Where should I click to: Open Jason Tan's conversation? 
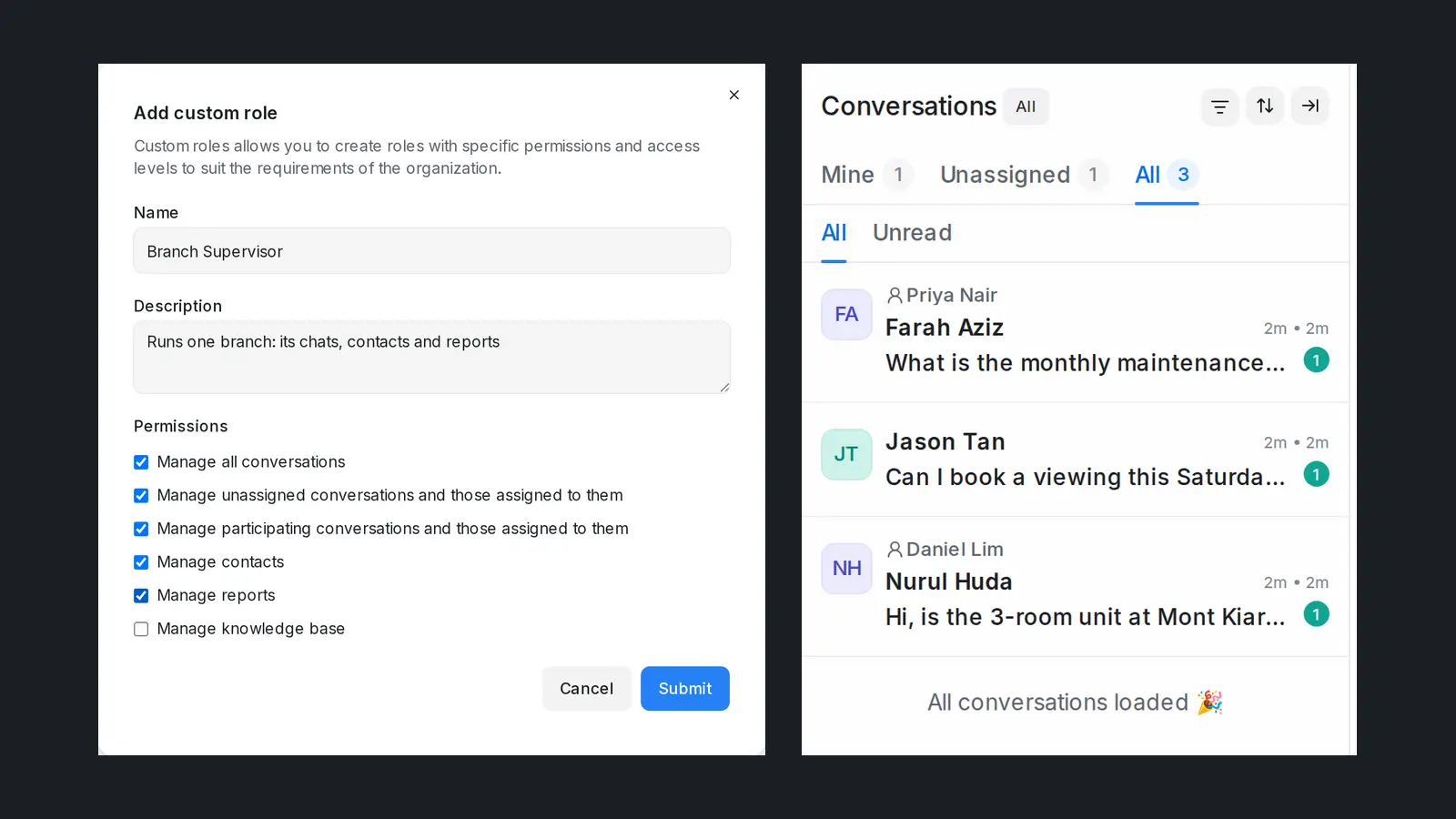tap(1075, 460)
